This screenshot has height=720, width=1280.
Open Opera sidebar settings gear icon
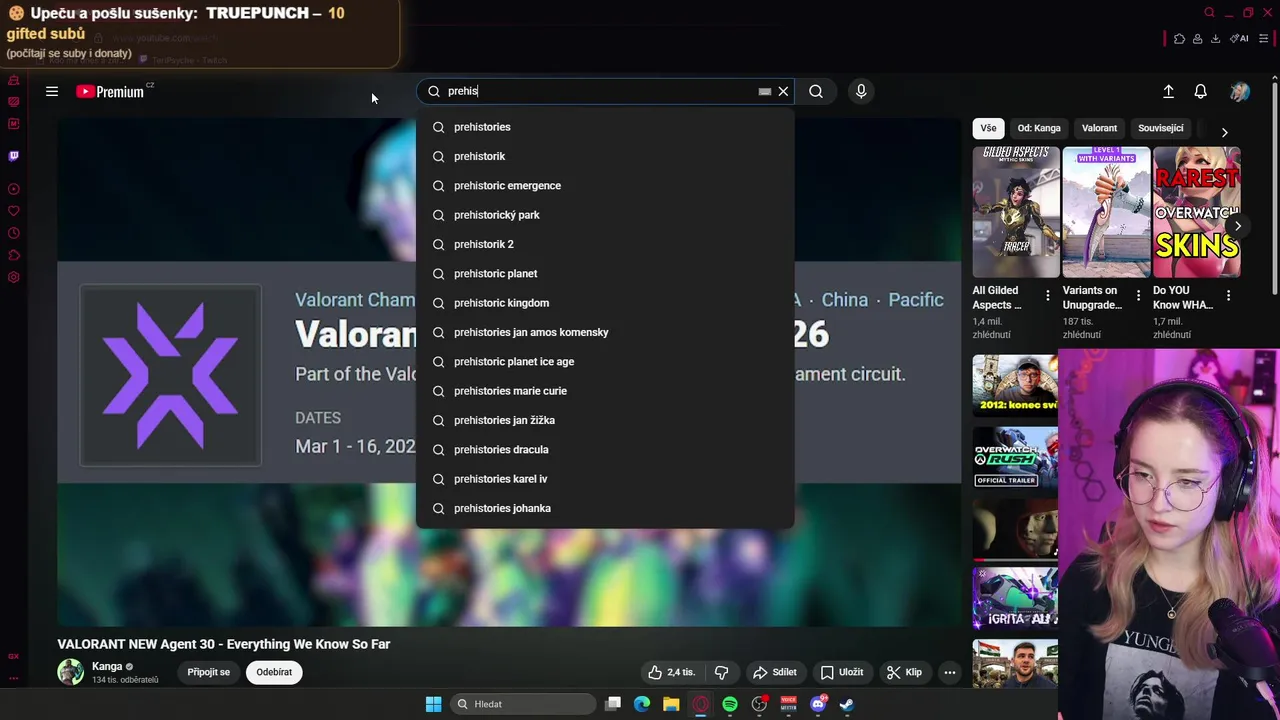pos(13,277)
